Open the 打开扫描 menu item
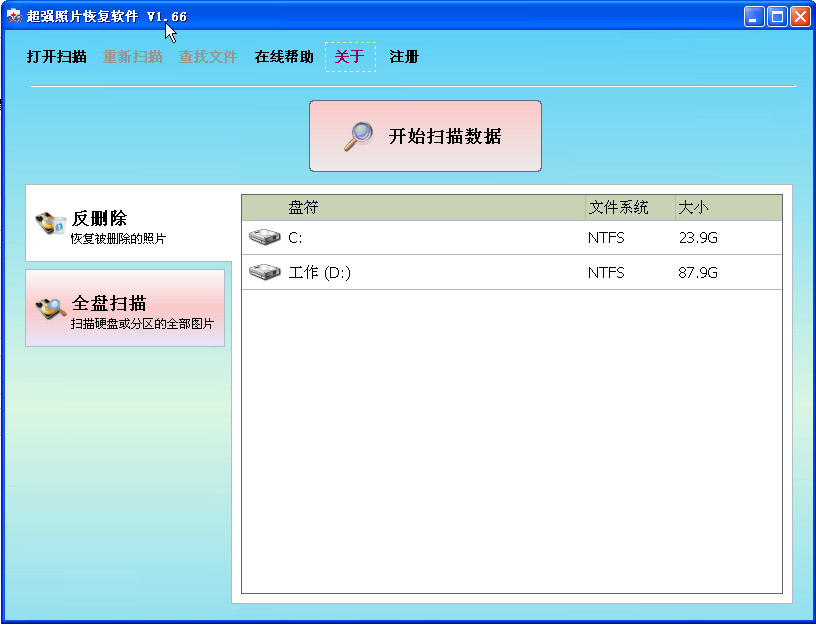This screenshot has height=625, width=816. [56, 56]
